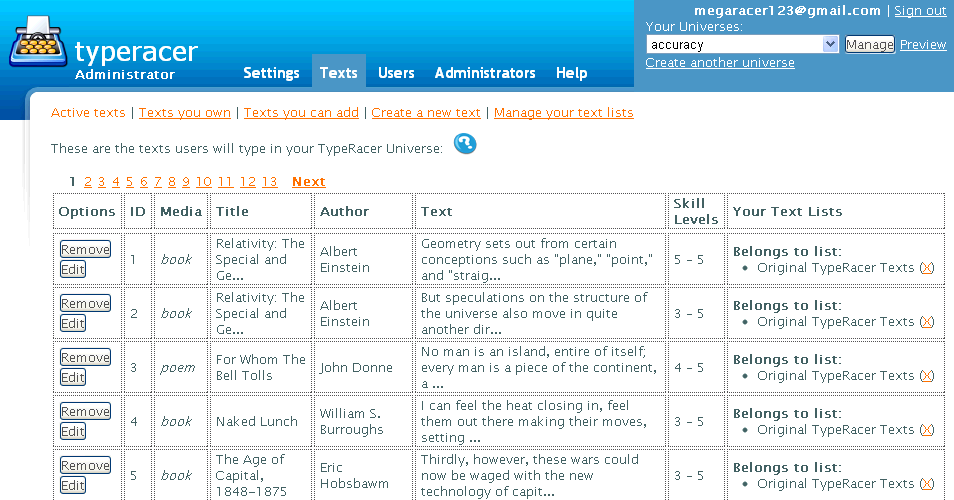Go to page 13 of texts
This screenshot has height=500, width=954.
click(x=269, y=182)
